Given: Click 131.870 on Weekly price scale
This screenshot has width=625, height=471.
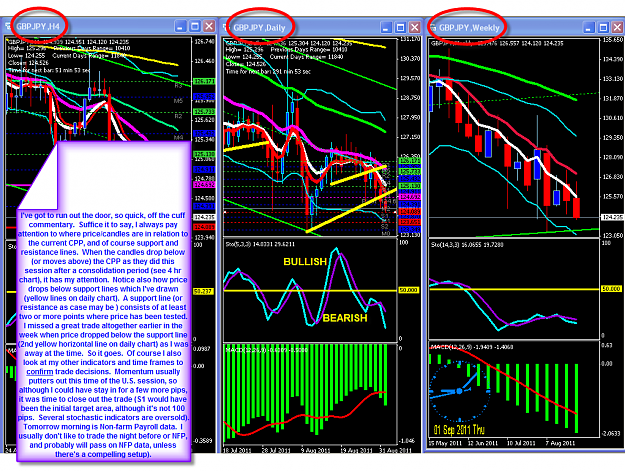Looking at the screenshot, I should 611,98.
